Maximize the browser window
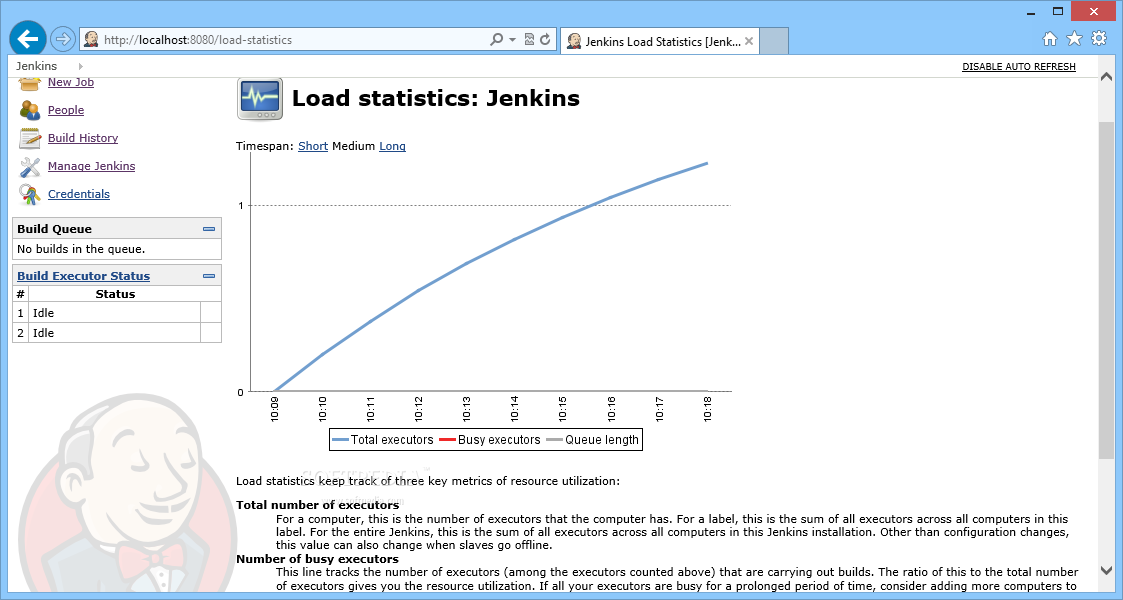The width and height of the screenshot is (1123, 600). point(1058,11)
